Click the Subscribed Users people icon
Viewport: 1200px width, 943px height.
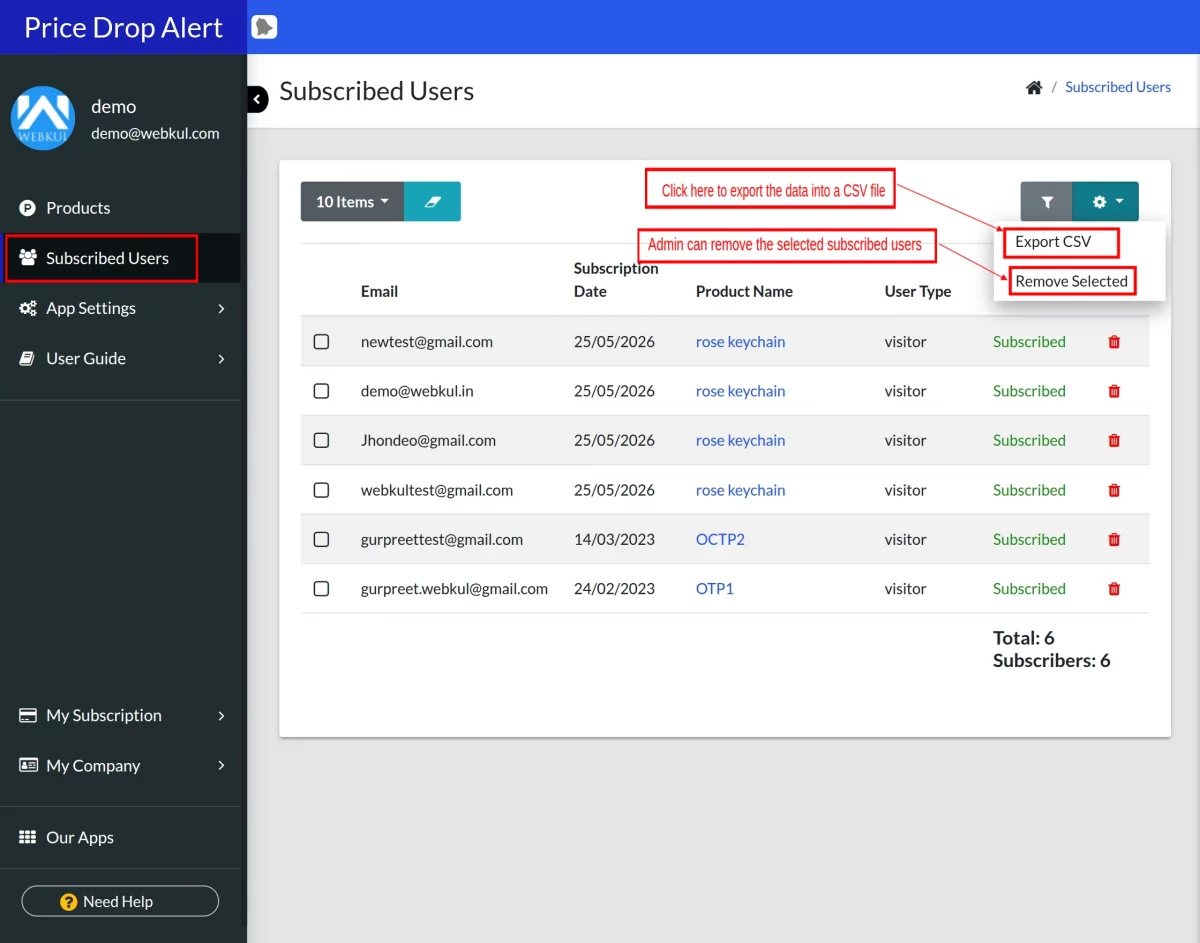28,257
